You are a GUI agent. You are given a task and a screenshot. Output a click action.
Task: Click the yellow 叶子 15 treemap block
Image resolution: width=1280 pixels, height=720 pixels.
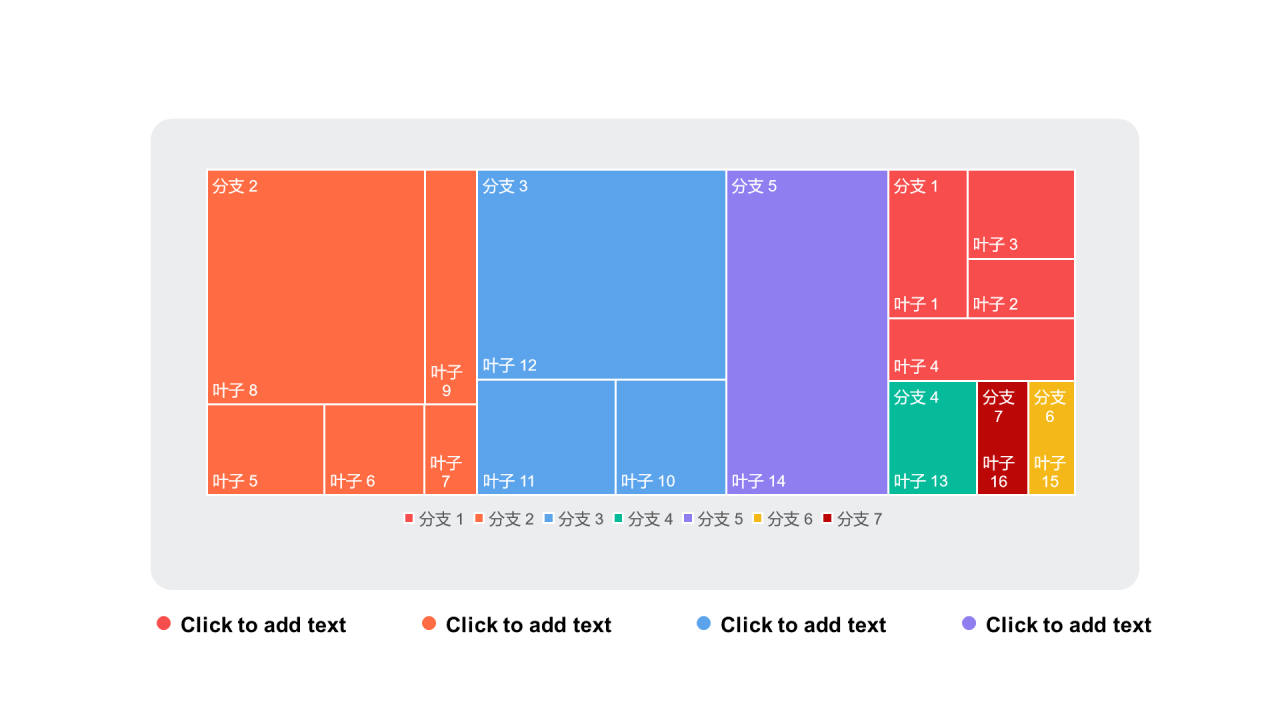[x=1051, y=438]
